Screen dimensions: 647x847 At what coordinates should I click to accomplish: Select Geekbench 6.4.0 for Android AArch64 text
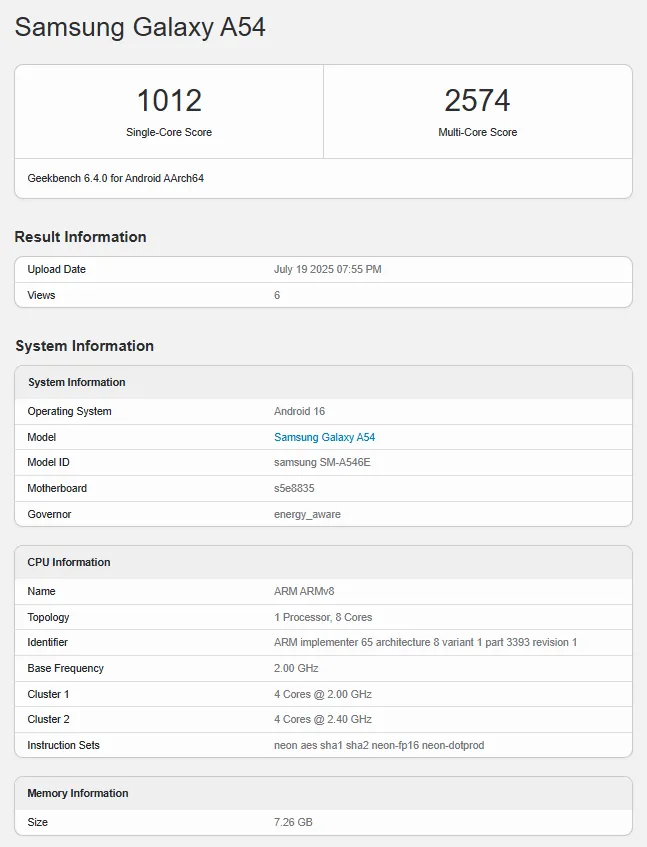pyautogui.click(x=116, y=178)
